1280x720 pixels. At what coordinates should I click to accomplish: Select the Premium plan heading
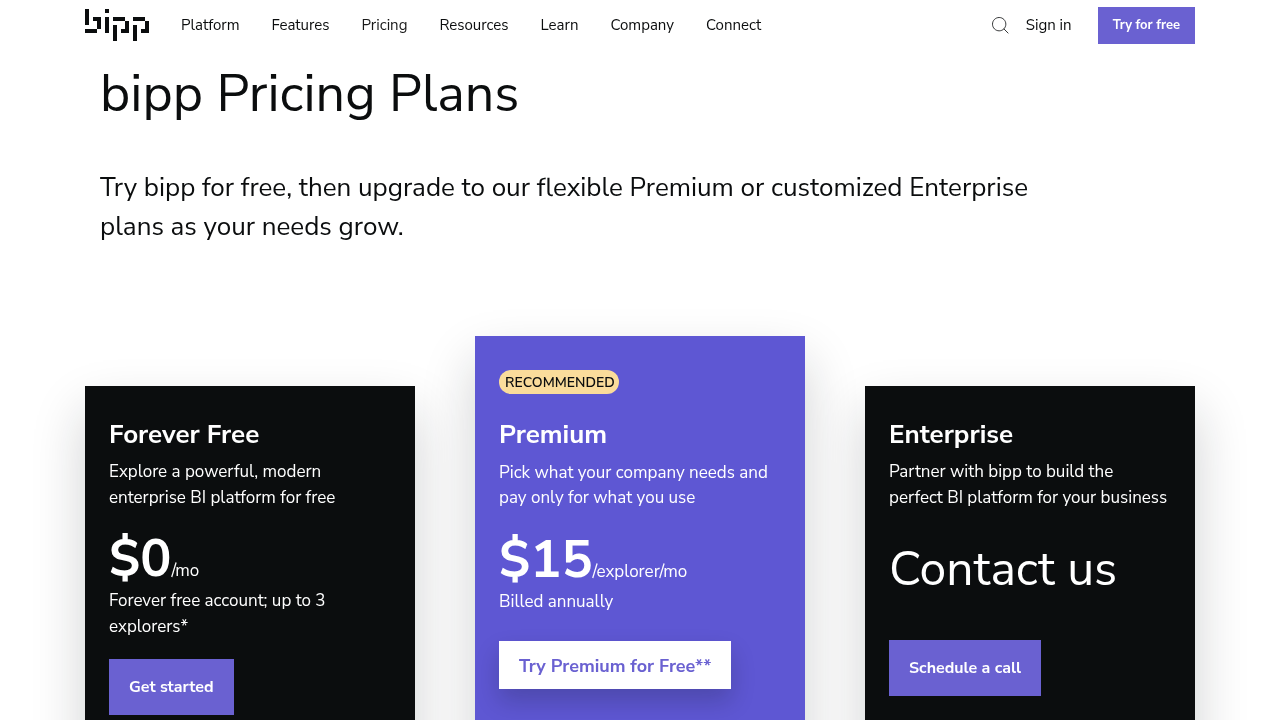[x=553, y=435]
